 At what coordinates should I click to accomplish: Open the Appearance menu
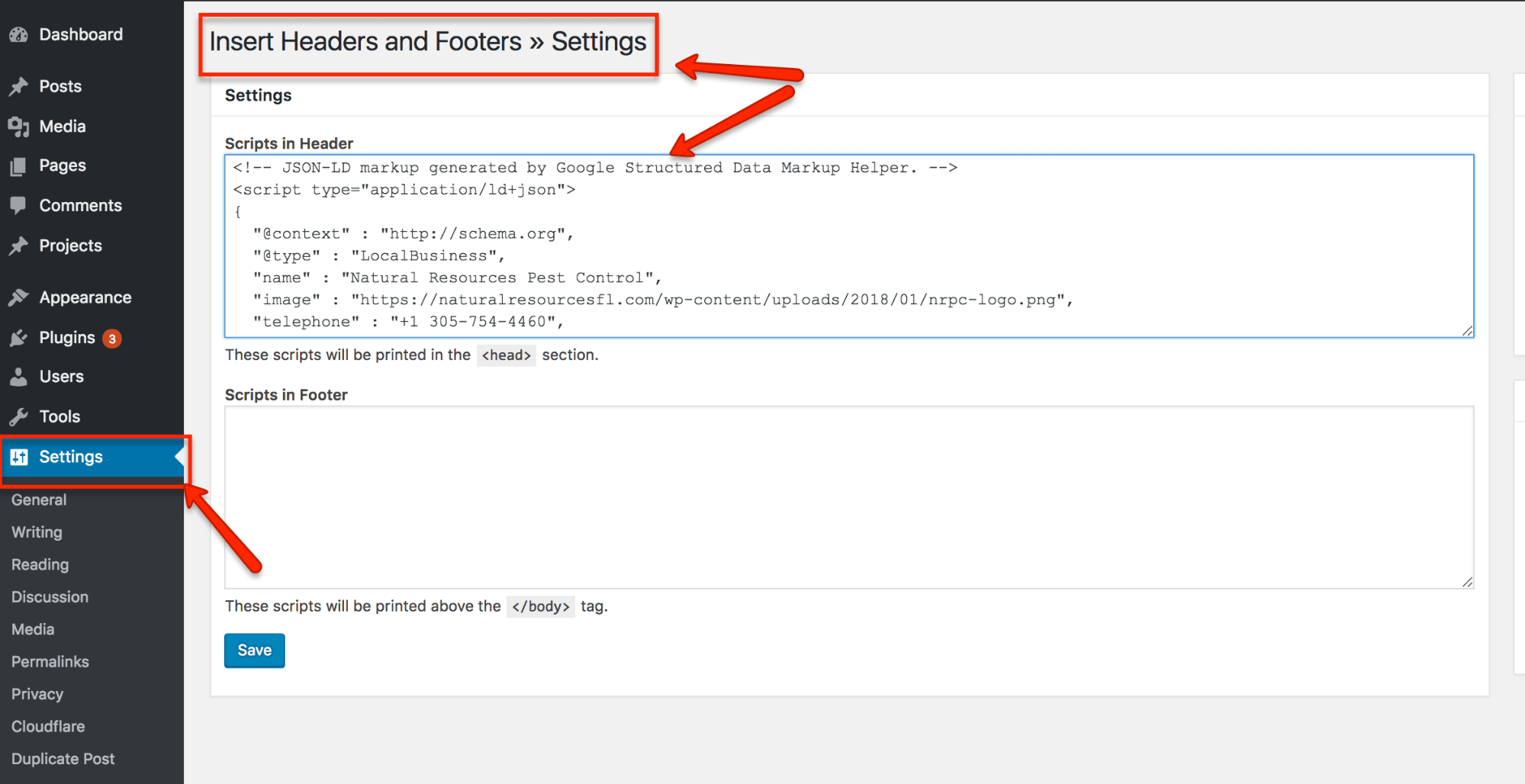point(85,297)
